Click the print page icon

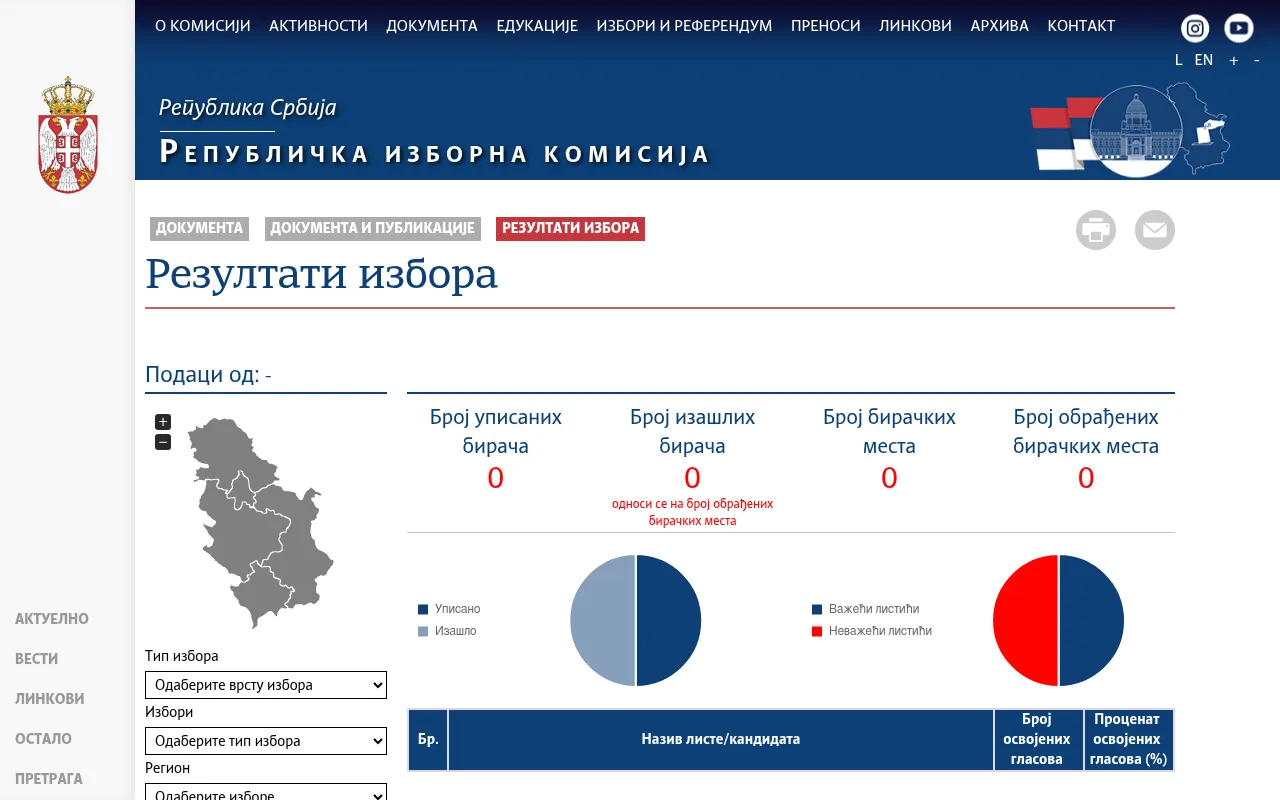(1096, 230)
